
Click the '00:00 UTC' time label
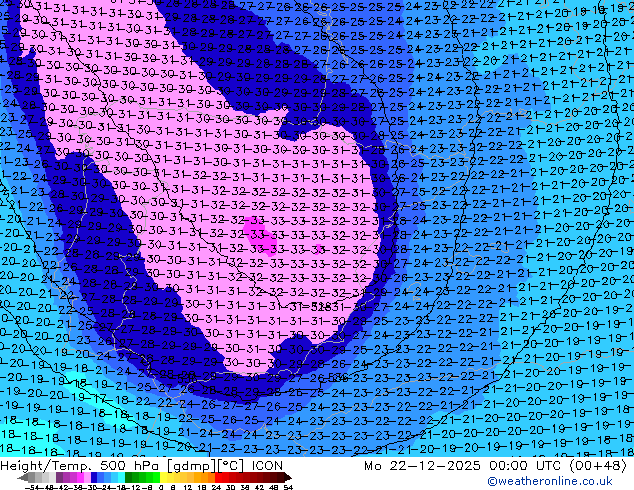525,466
